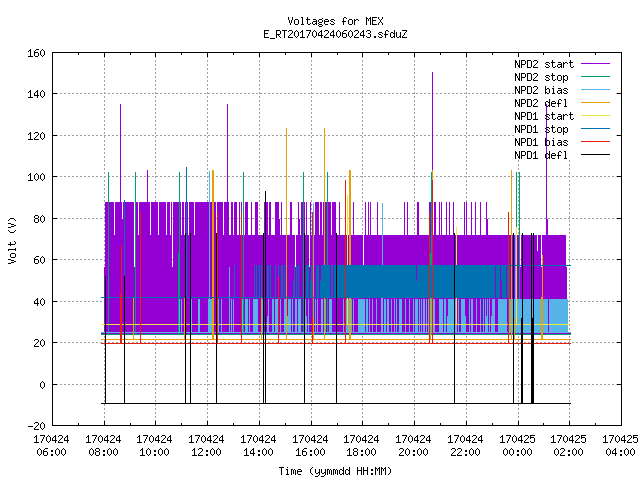Click the 'Volt (V)' y-axis label
This screenshot has width=640, height=480.
click(13, 240)
